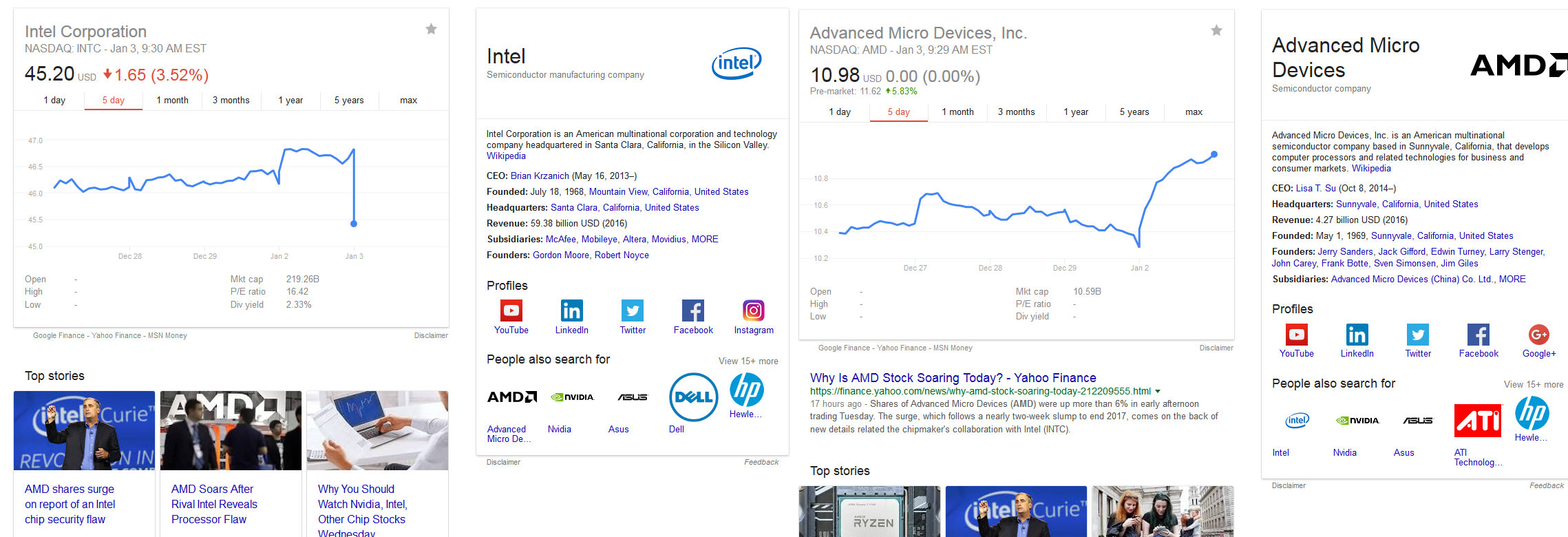Click the ATI Technologies logo

click(x=1477, y=421)
